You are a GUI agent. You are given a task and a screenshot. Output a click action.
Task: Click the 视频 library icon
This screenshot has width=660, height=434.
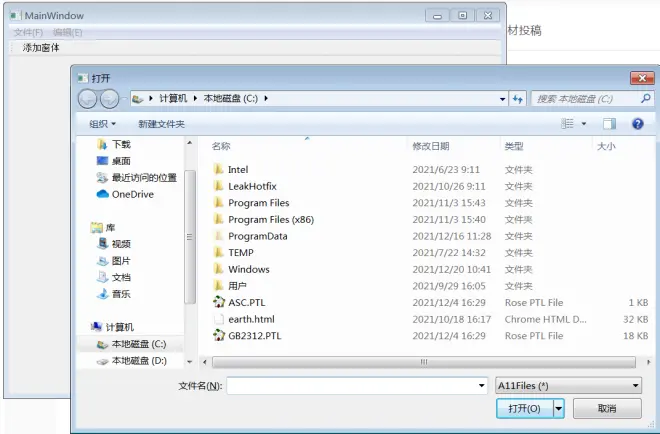click(x=103, y=244)
